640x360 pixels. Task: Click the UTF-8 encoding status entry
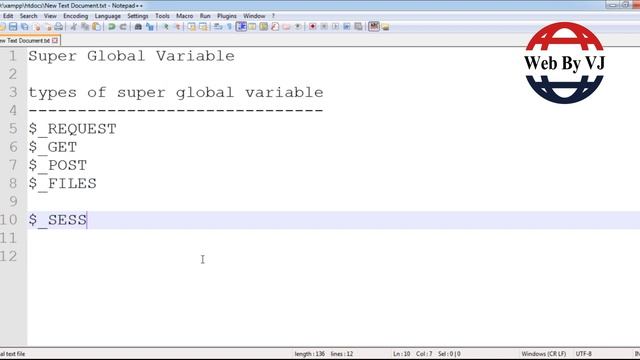pyautogui.click(x=584, y=354)
